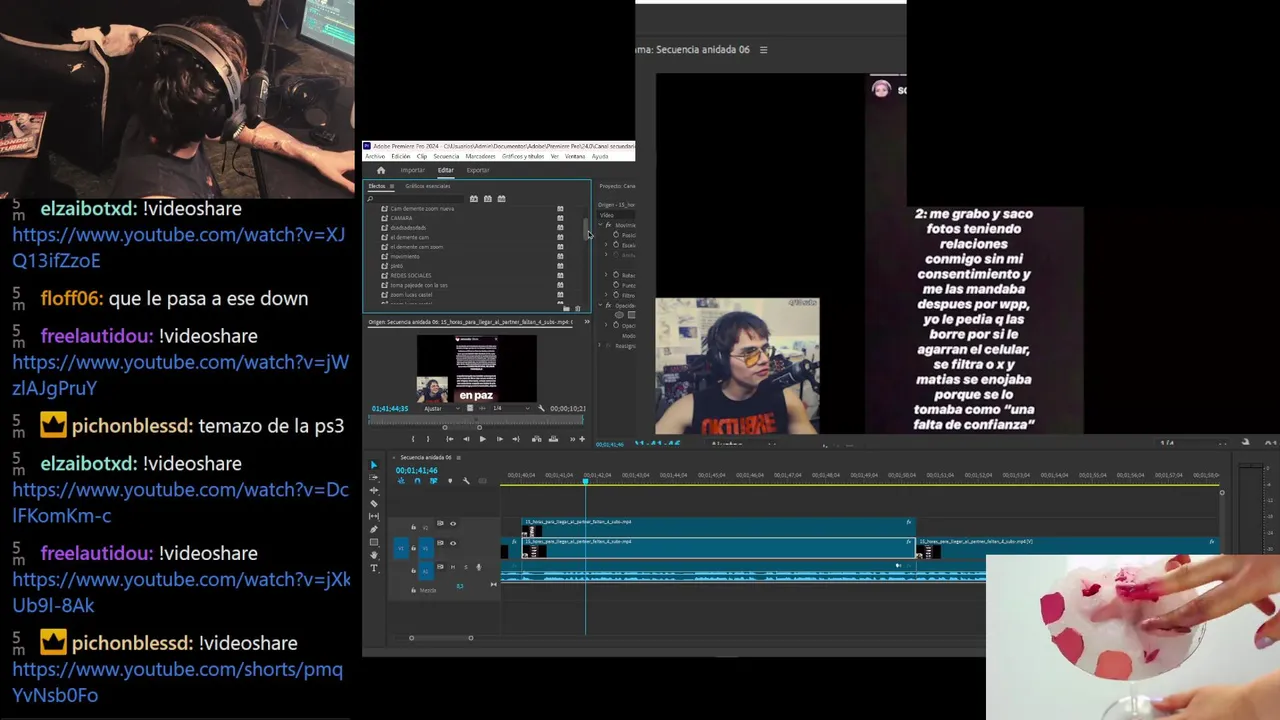Click Mark Out bracket button in Source monitor
Screen dimensions: 1280x720
click(x=428, y=439)
